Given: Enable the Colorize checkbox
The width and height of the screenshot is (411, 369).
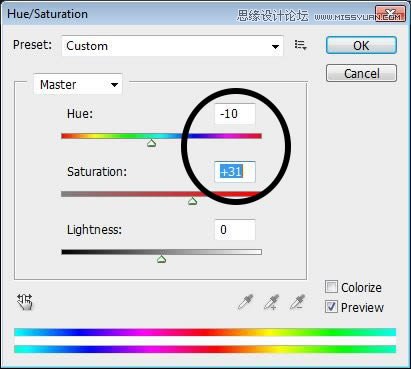Looking at the screenshot, I should pos(331,287).
